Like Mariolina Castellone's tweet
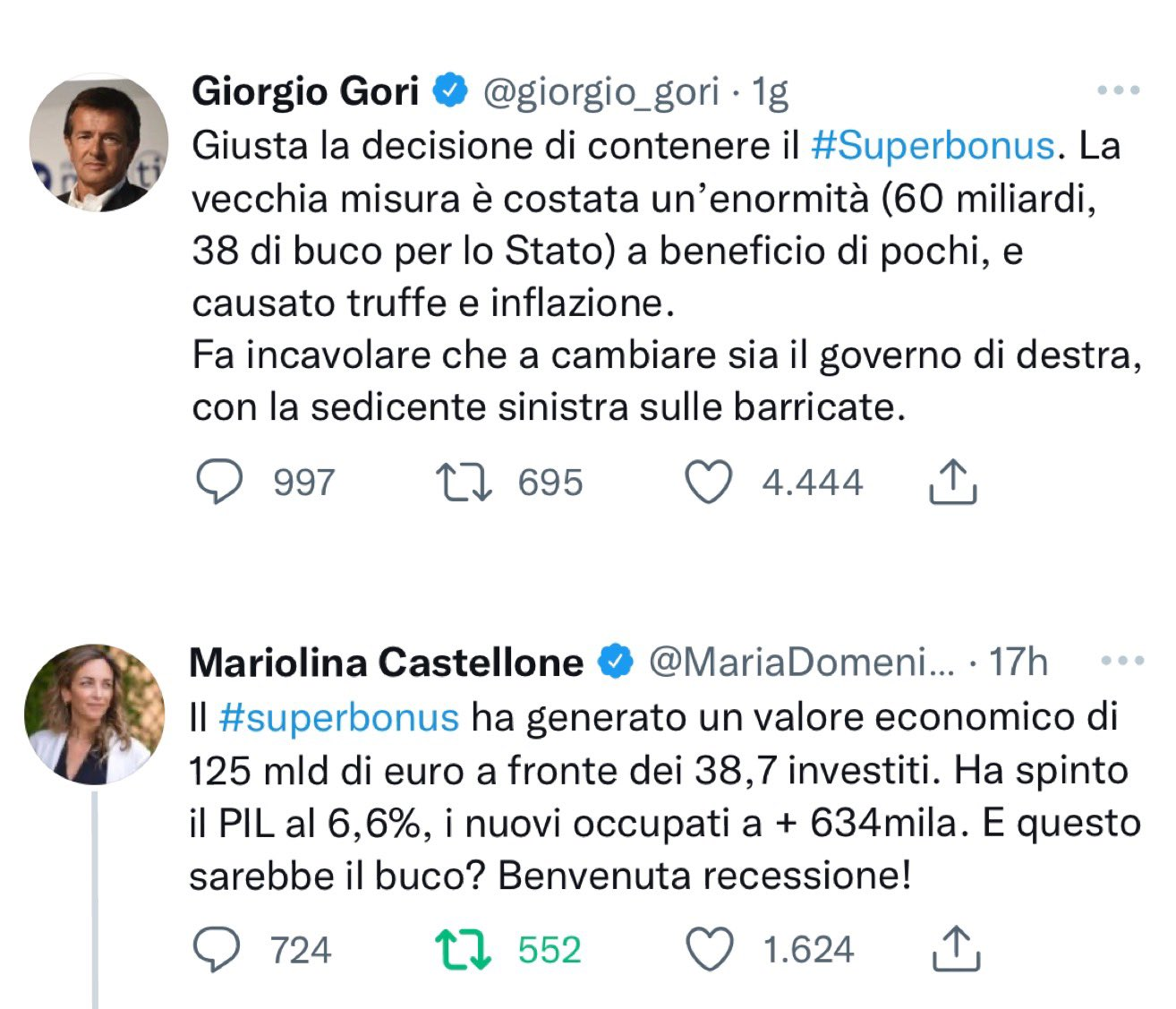This screenshot has width=1176, height=1009. click(709, 949)
